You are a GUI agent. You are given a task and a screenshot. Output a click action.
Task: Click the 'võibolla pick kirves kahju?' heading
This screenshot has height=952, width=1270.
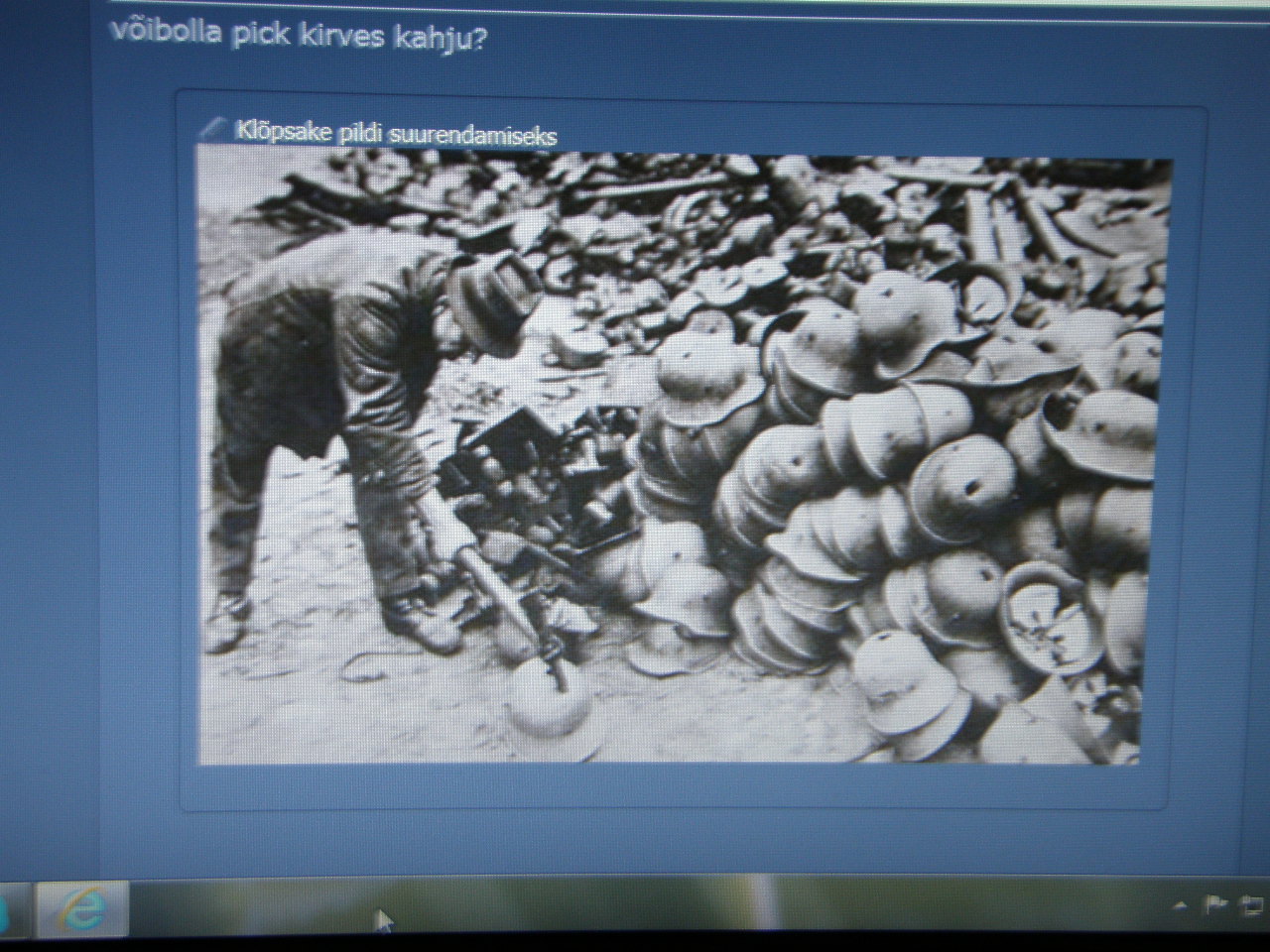point(298,36)
